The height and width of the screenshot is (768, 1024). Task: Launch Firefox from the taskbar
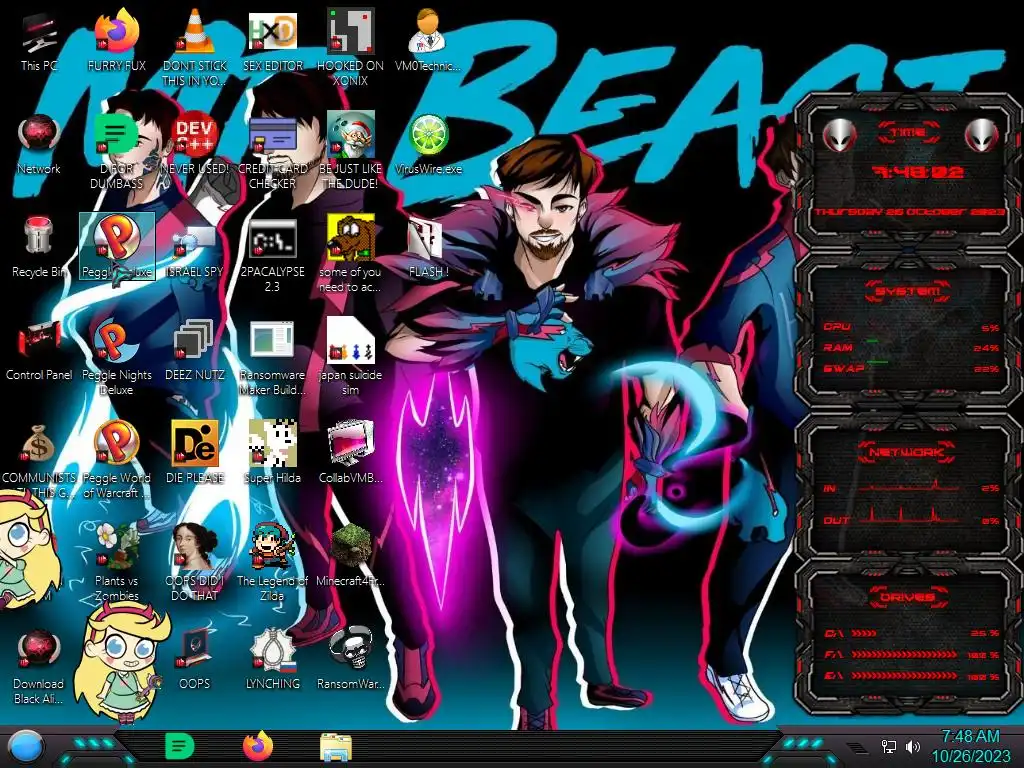pyautogui.click(x=257, y=746)
